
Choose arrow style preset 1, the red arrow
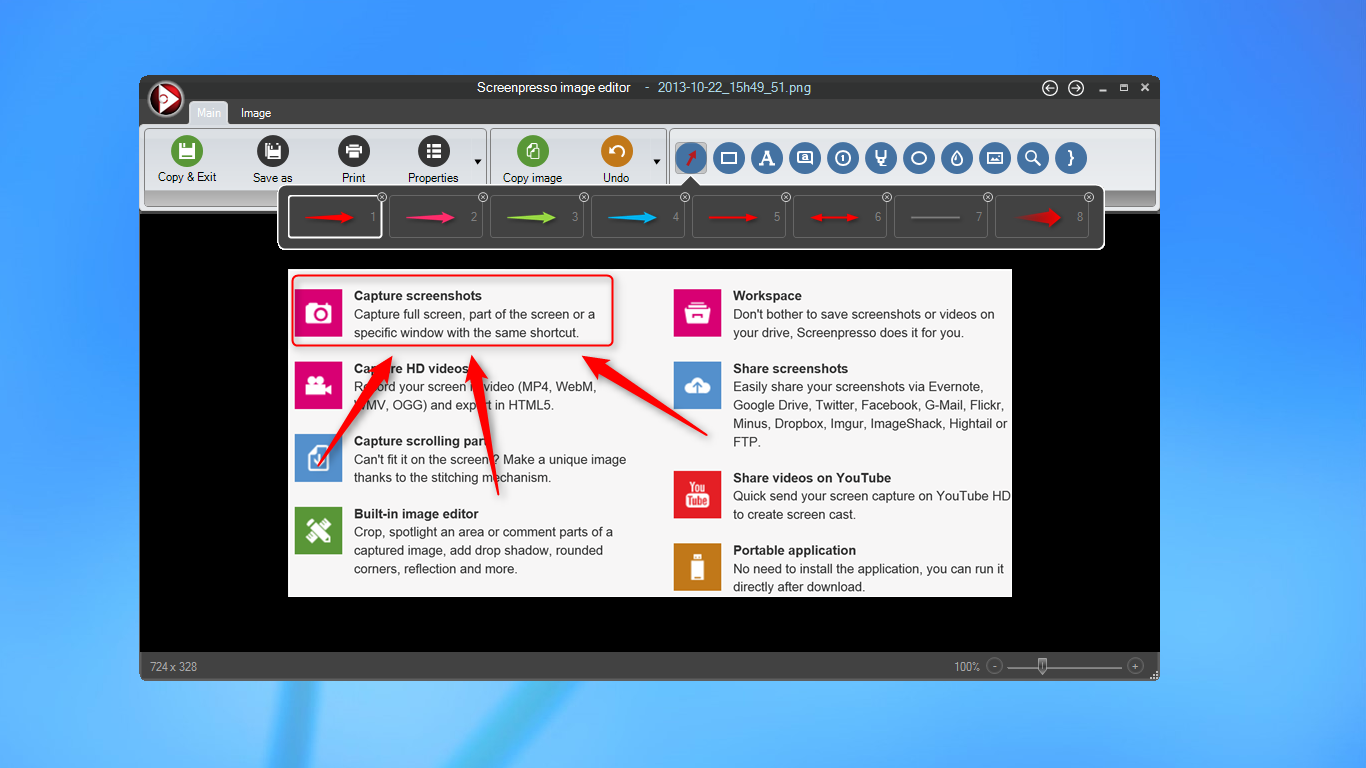pos(335,217)
